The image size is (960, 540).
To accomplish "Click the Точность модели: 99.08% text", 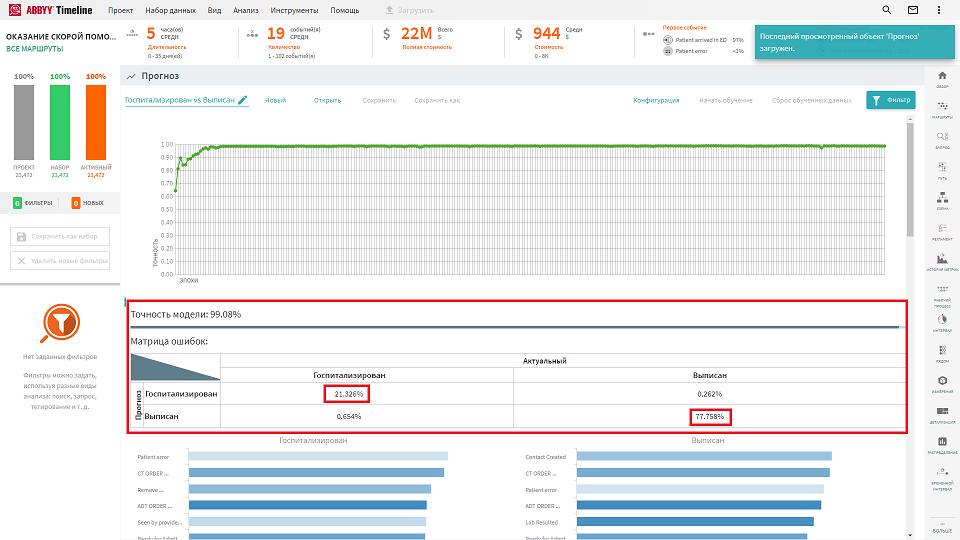I will tap(186, 314).
